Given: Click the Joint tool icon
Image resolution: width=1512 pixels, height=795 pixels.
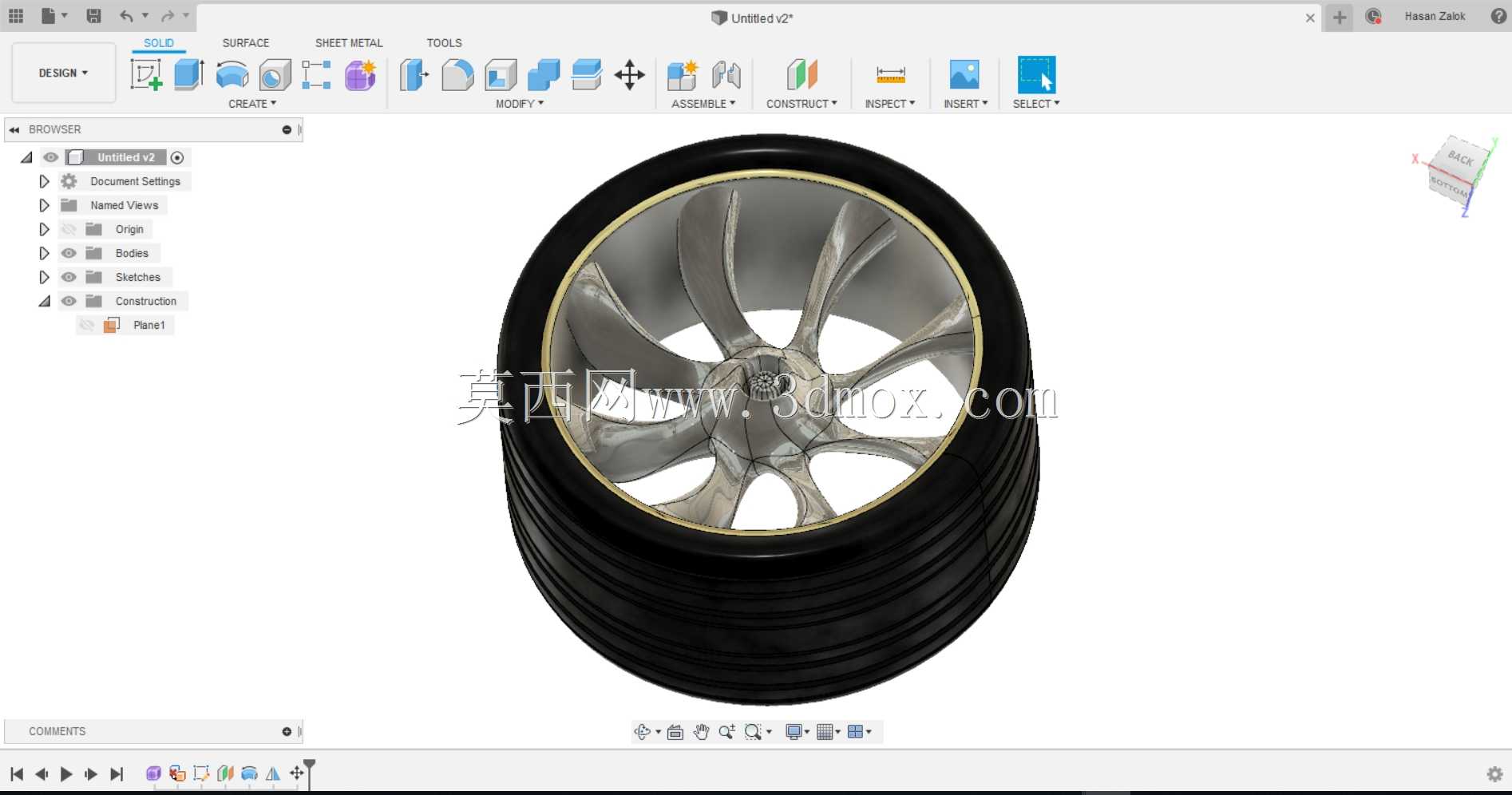Looking at the screenshot, I should [x=726, y=75].
